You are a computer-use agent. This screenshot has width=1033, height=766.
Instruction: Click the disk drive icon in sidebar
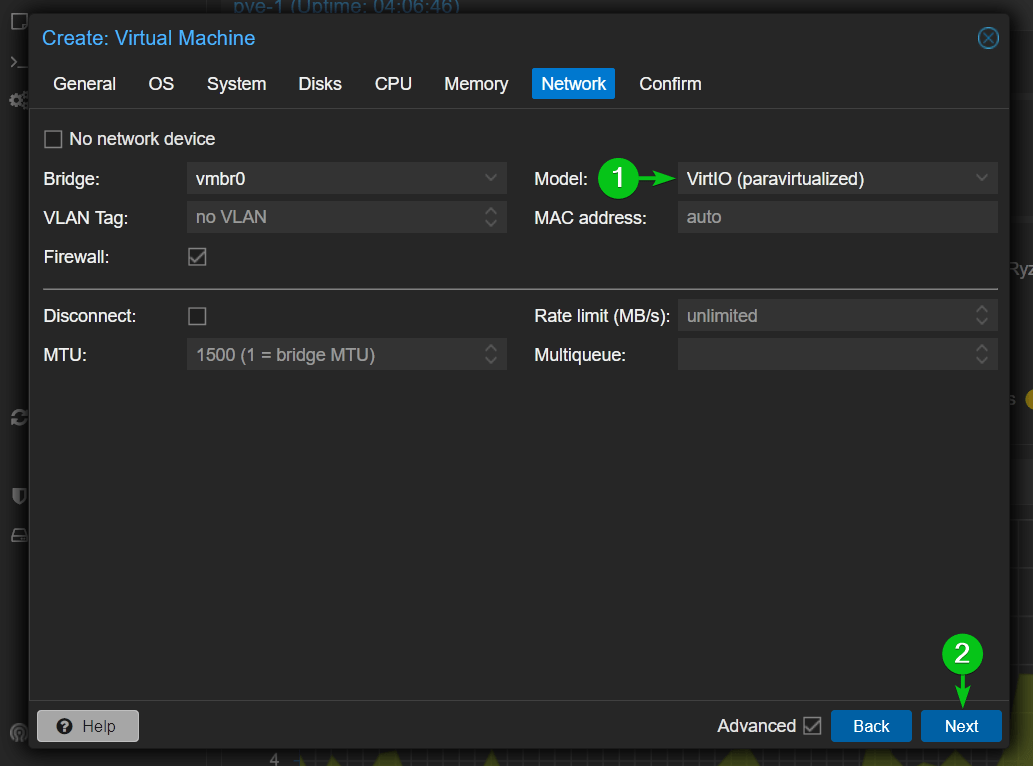(19, 535)
